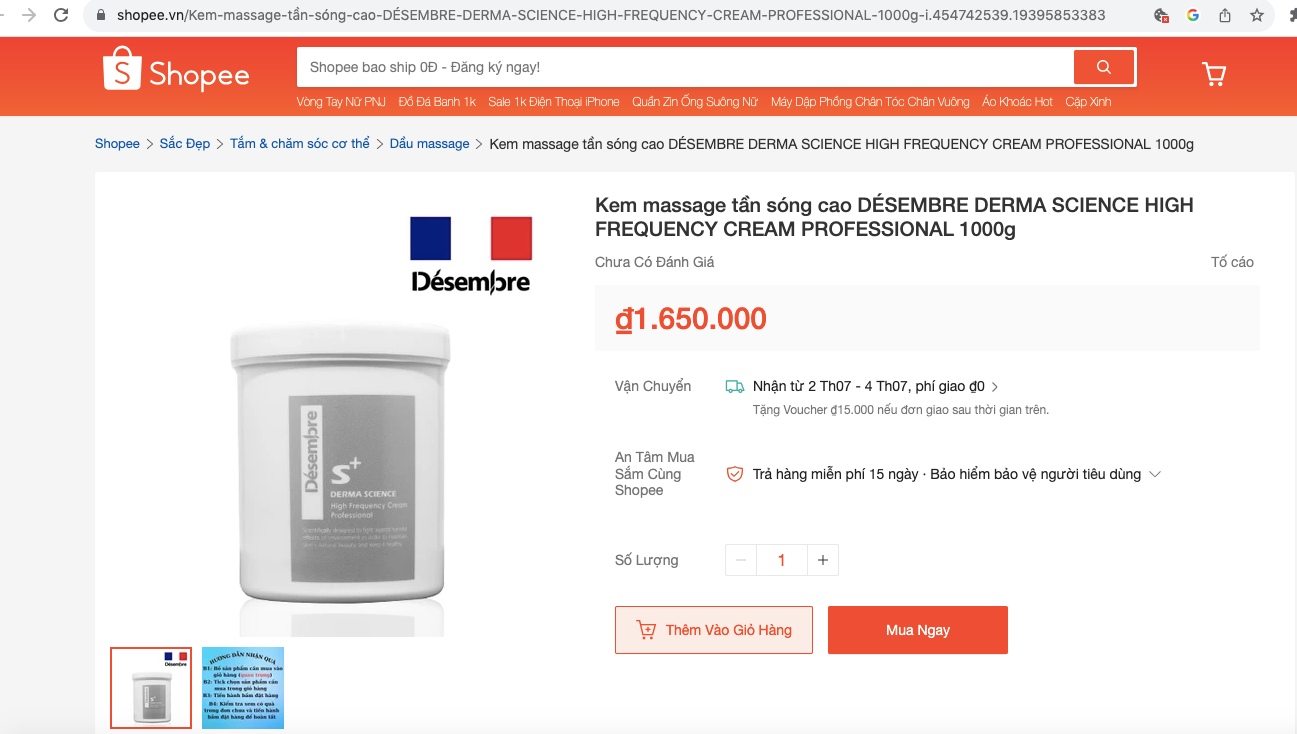Click the Tố cáo report link

pyautogui.click(x=1232, y=262)
